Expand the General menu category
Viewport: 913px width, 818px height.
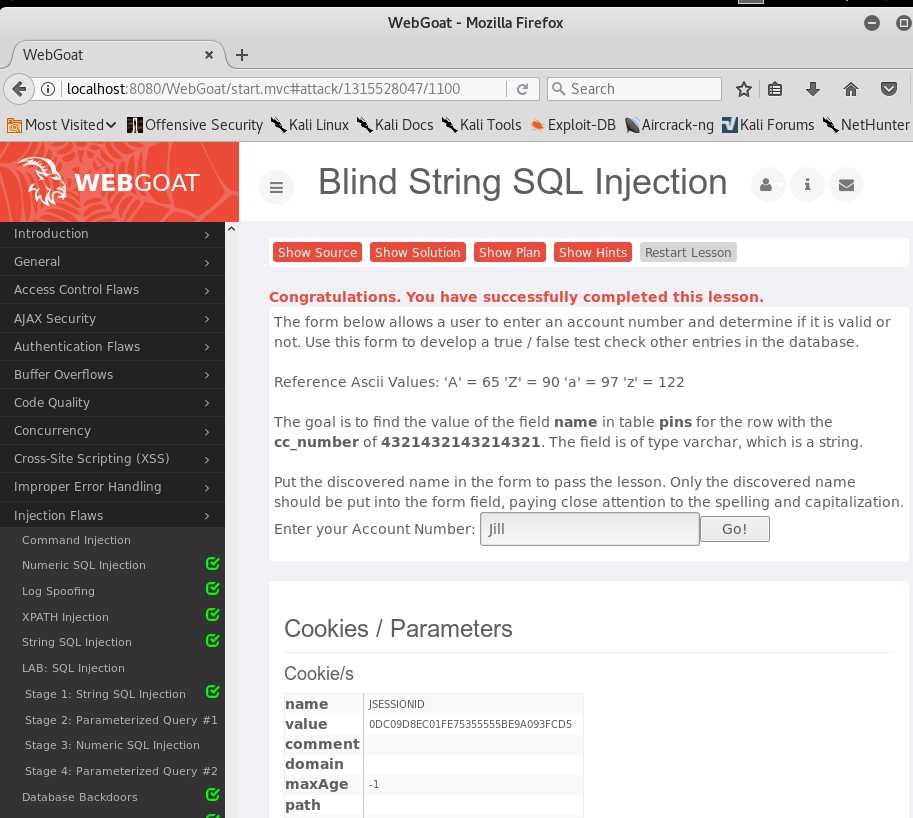pyautogui.click(x=112, y=262)
